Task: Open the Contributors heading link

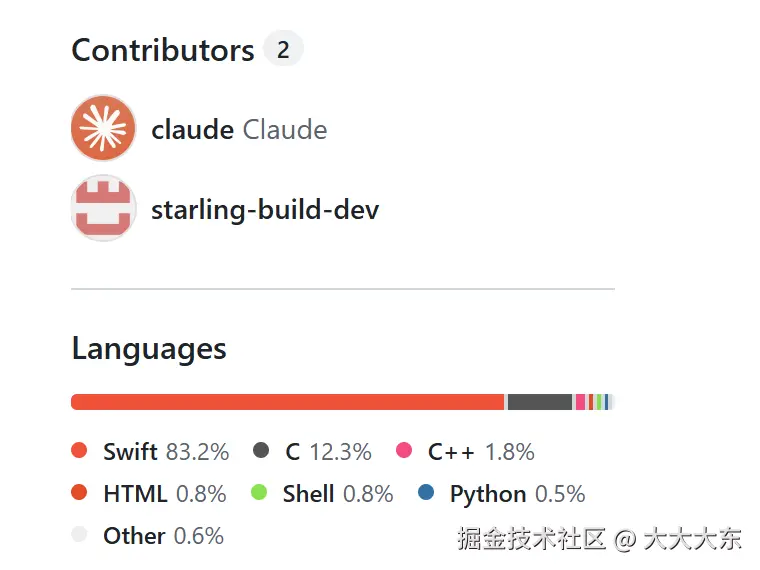Action: (x=163, y=49)
